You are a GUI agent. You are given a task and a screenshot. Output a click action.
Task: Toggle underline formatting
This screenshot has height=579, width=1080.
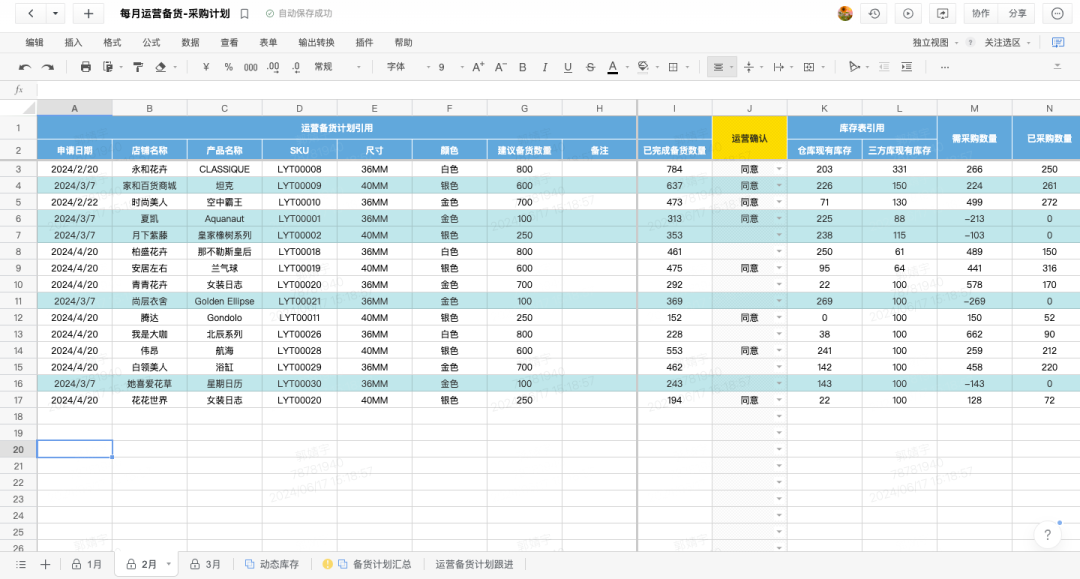[568, 67]
